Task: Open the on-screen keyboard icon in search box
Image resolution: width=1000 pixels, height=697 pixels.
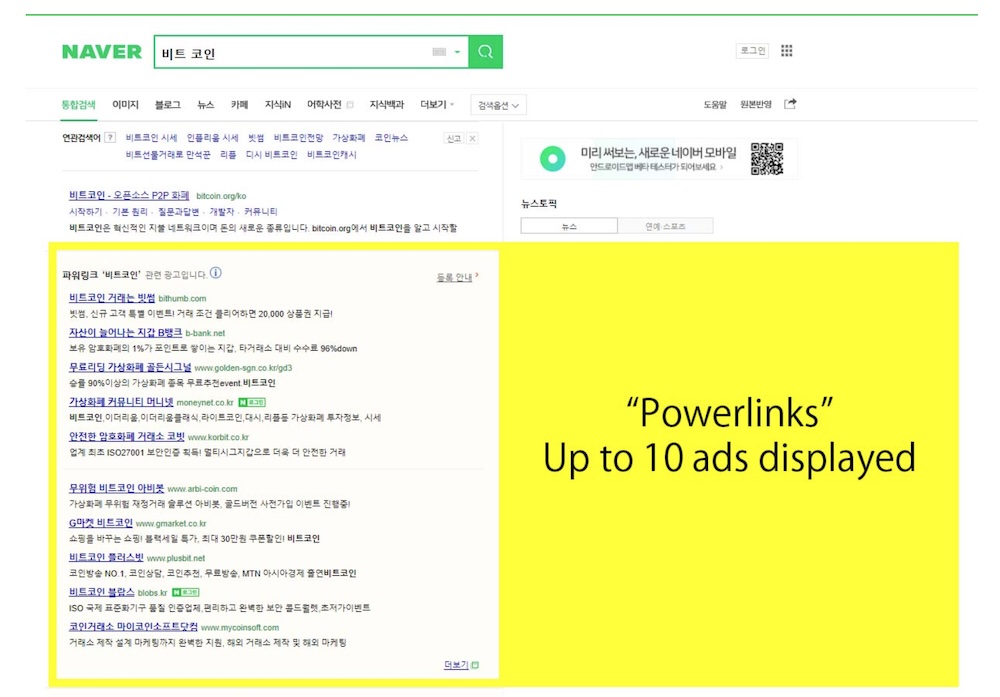Action: click(439, 52)
